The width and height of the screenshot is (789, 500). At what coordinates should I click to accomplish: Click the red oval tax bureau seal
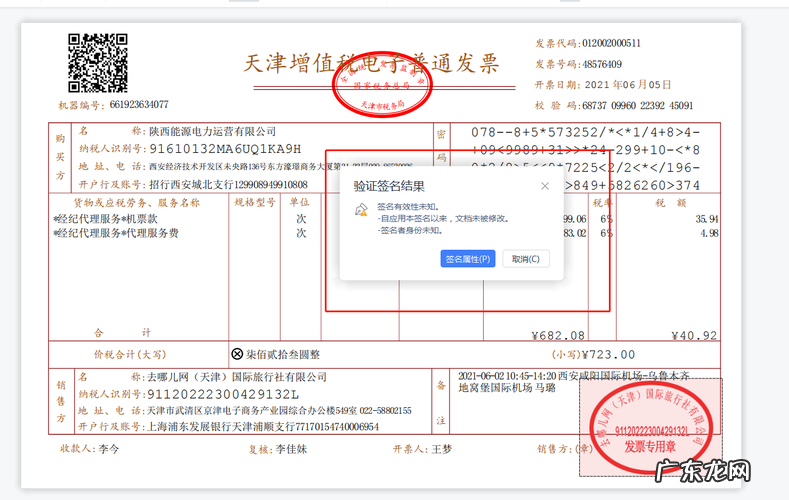(381, 87)
